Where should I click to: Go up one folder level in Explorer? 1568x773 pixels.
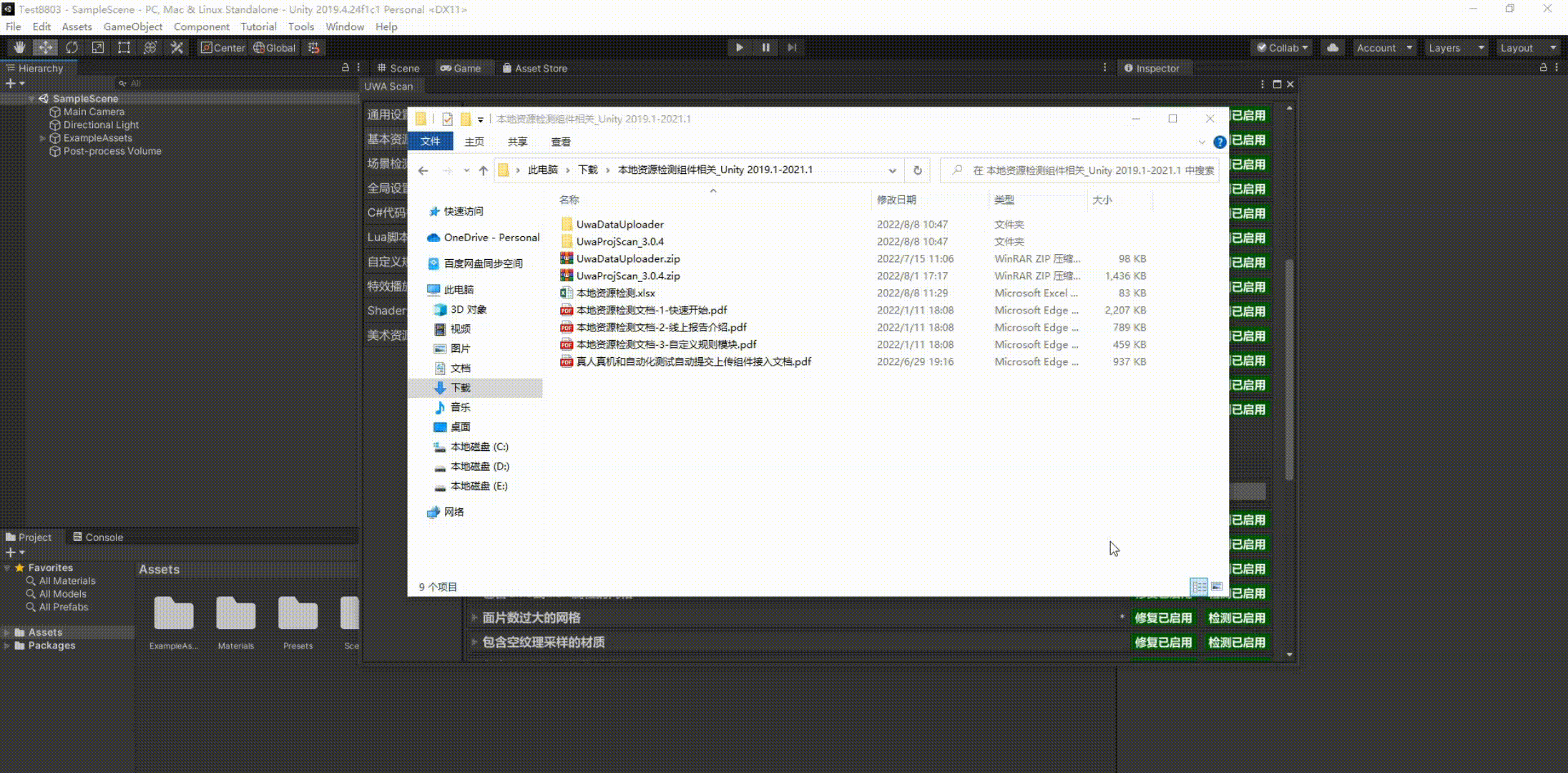click(x=484, y=170)
